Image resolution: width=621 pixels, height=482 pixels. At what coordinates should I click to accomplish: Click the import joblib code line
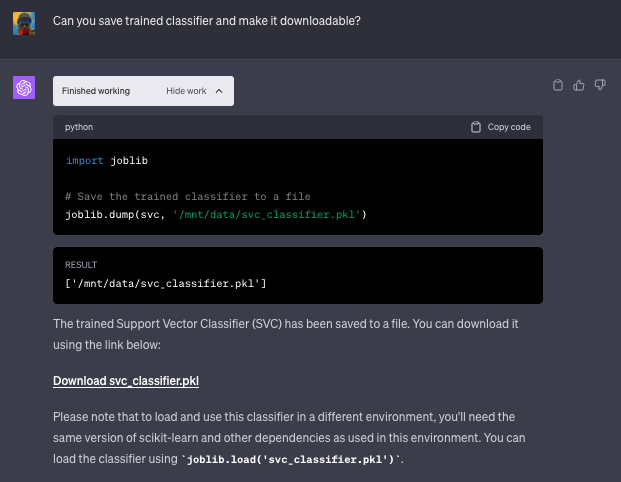[107, 160]
